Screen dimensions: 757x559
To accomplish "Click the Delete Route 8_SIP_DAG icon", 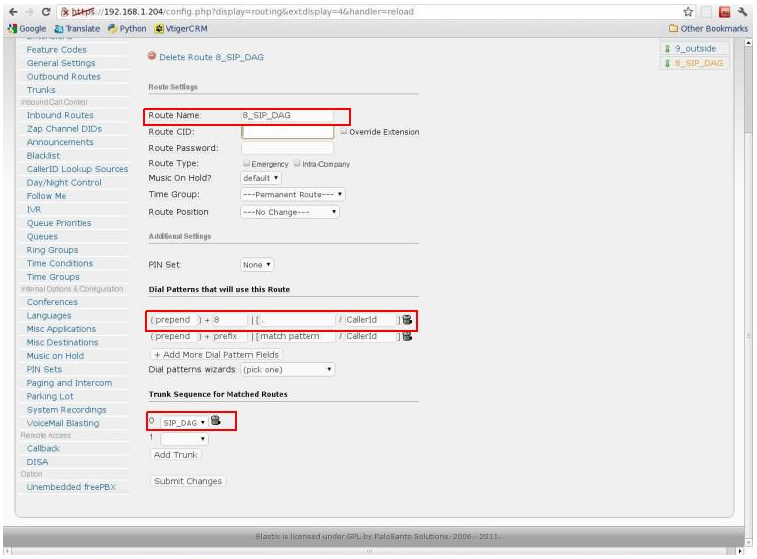I will 152,56.
